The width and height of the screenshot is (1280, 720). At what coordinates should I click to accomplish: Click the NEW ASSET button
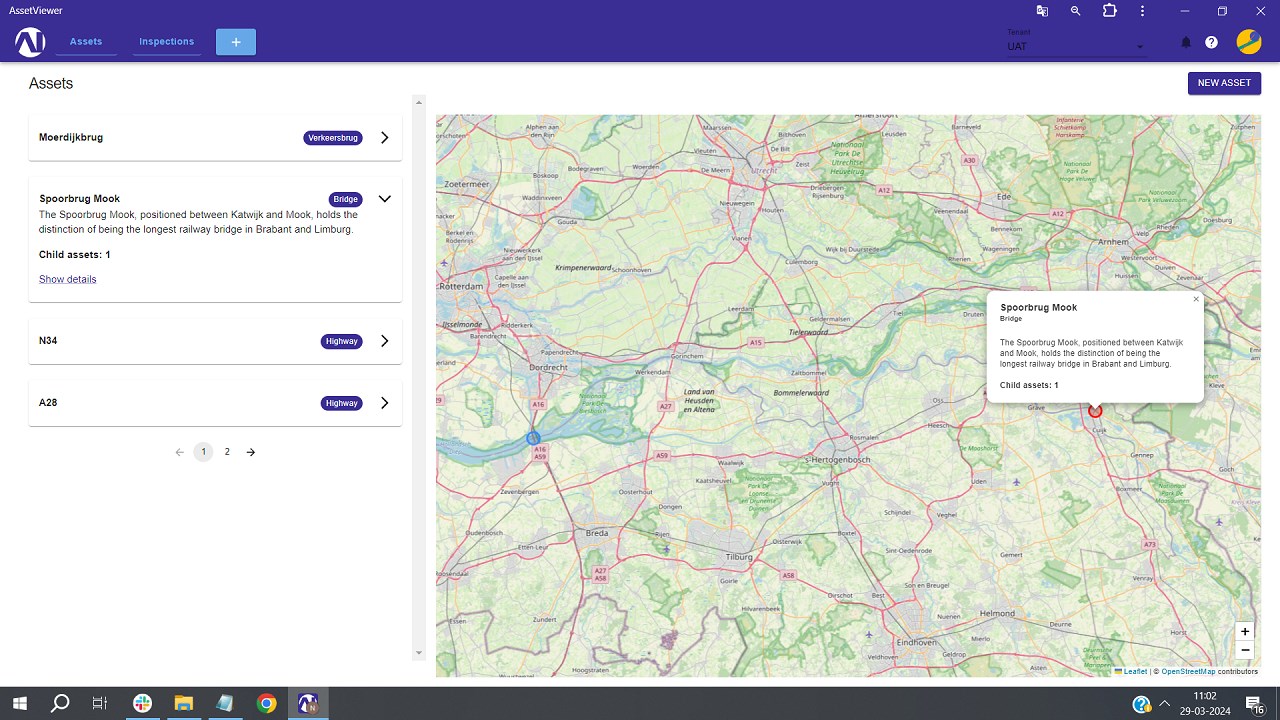(x=1224, y=83)
